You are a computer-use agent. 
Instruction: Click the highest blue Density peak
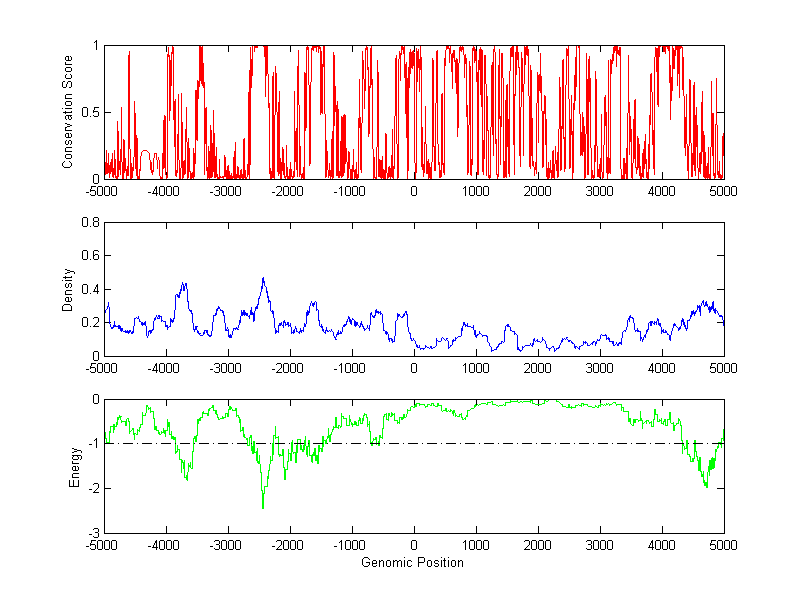coord(263,279)
